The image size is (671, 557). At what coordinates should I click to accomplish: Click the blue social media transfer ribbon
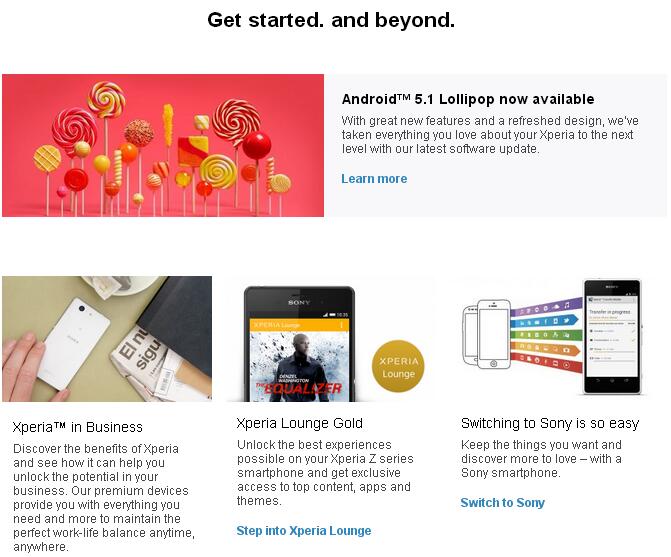tap(544, 321)
